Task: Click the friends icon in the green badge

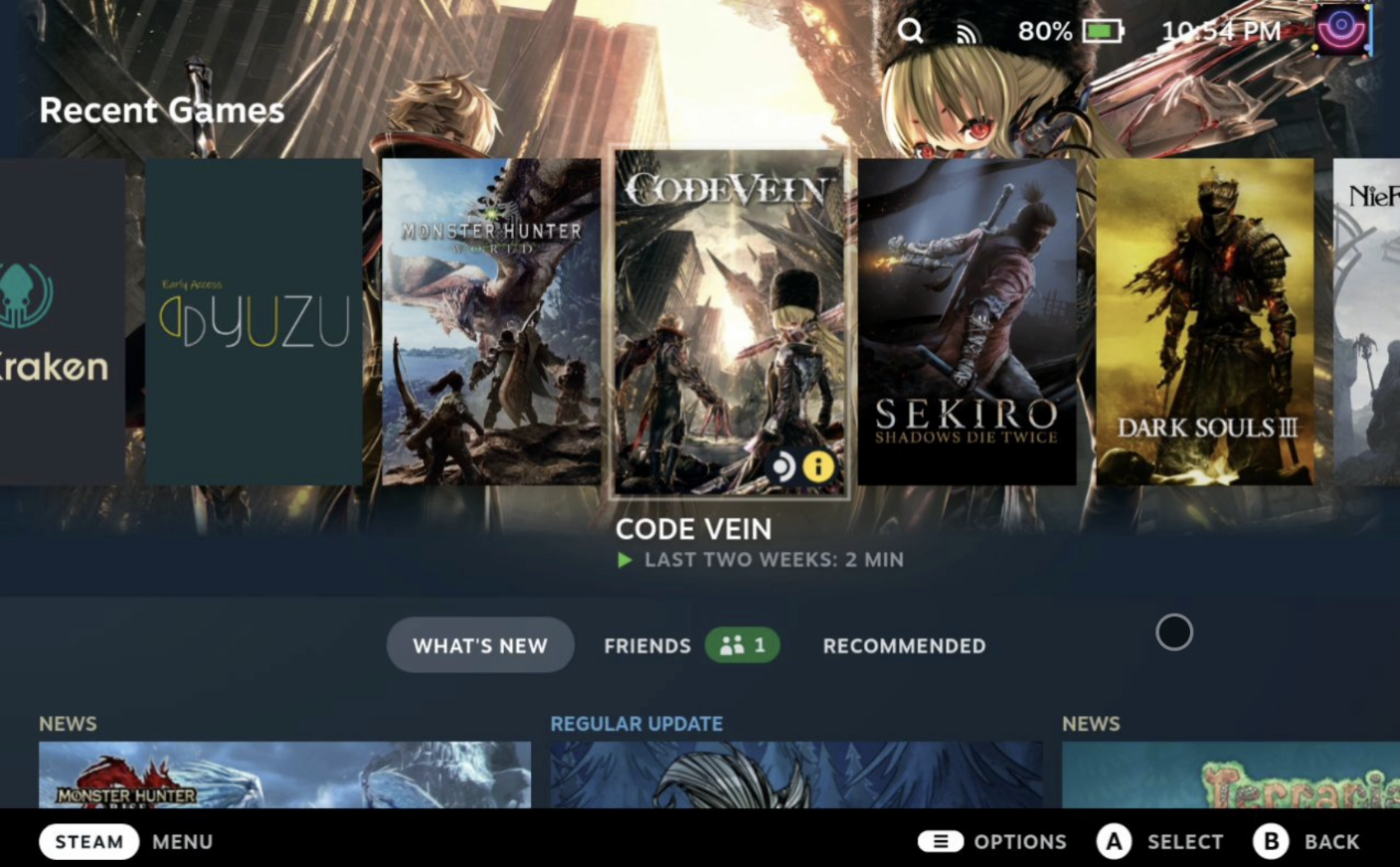Action: point(732,645)
